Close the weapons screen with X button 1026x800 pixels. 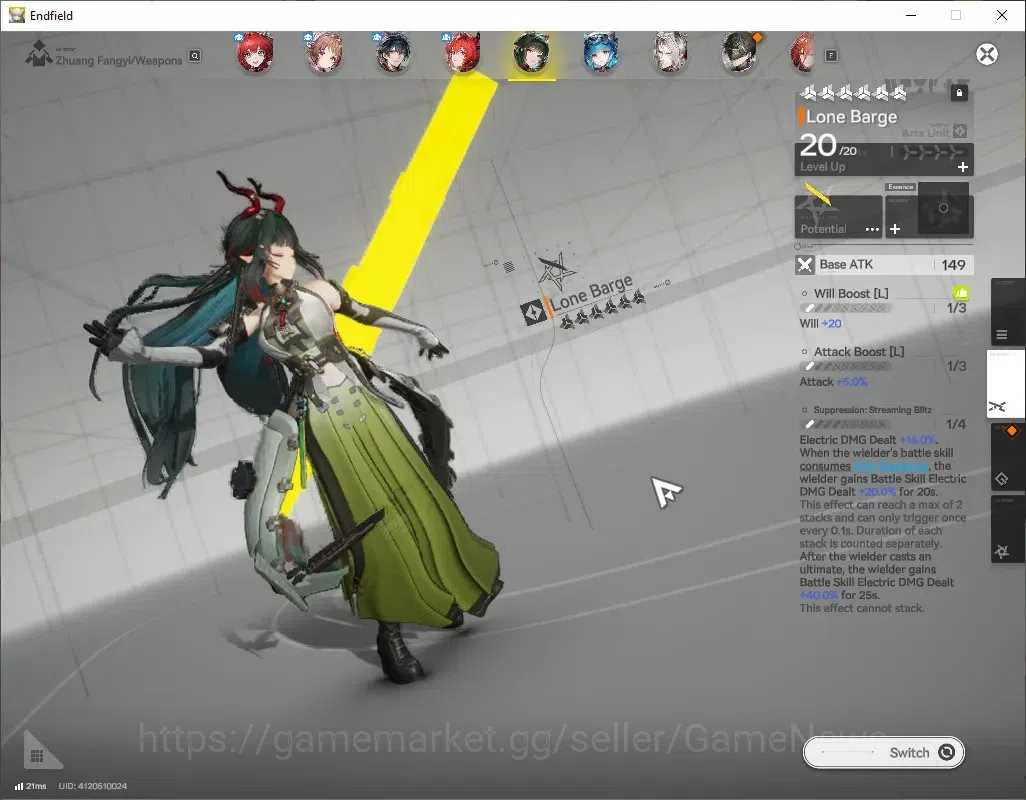(x=987, y=54)
